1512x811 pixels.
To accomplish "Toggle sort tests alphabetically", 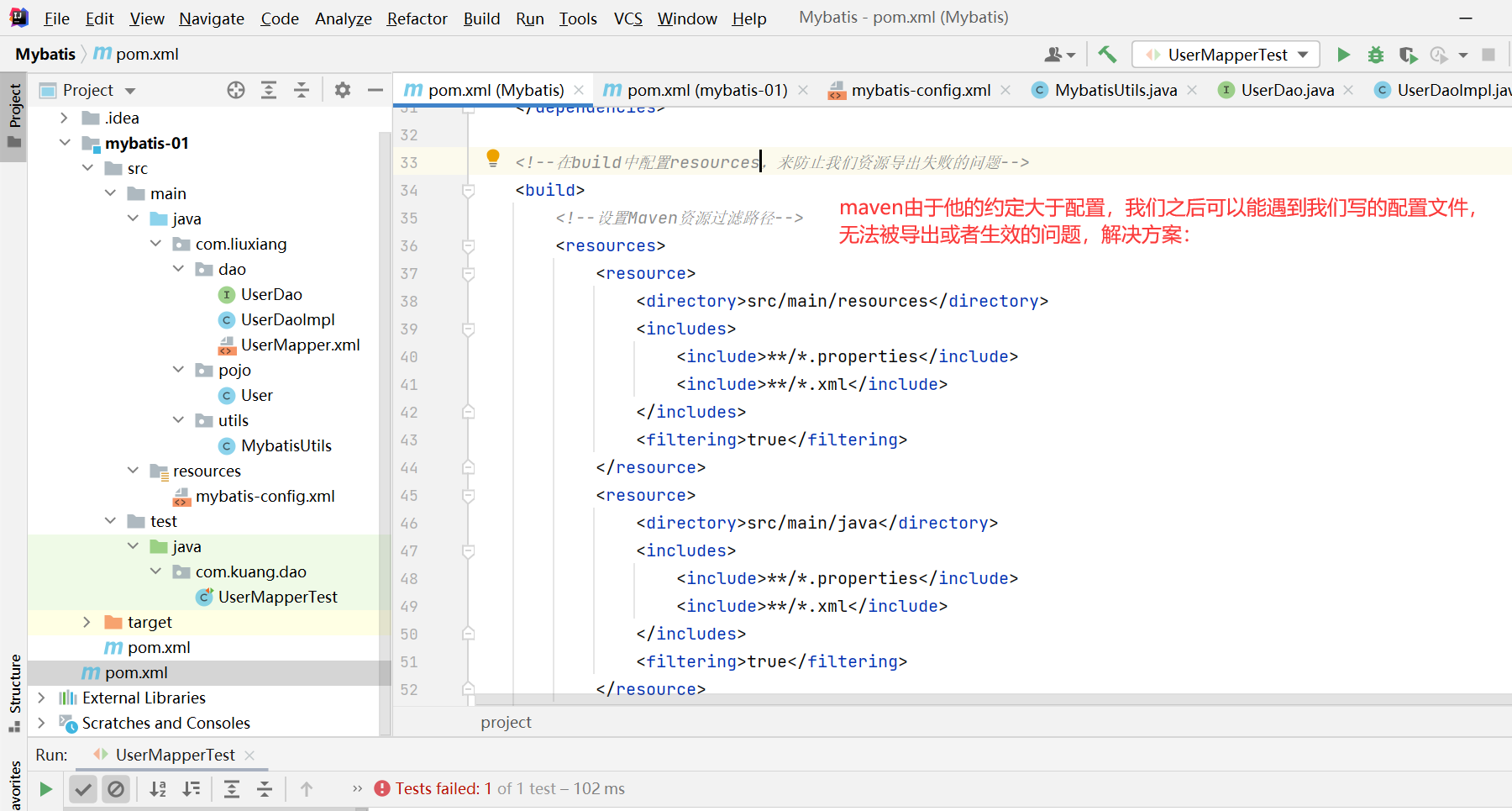I will tap(158, 789).
